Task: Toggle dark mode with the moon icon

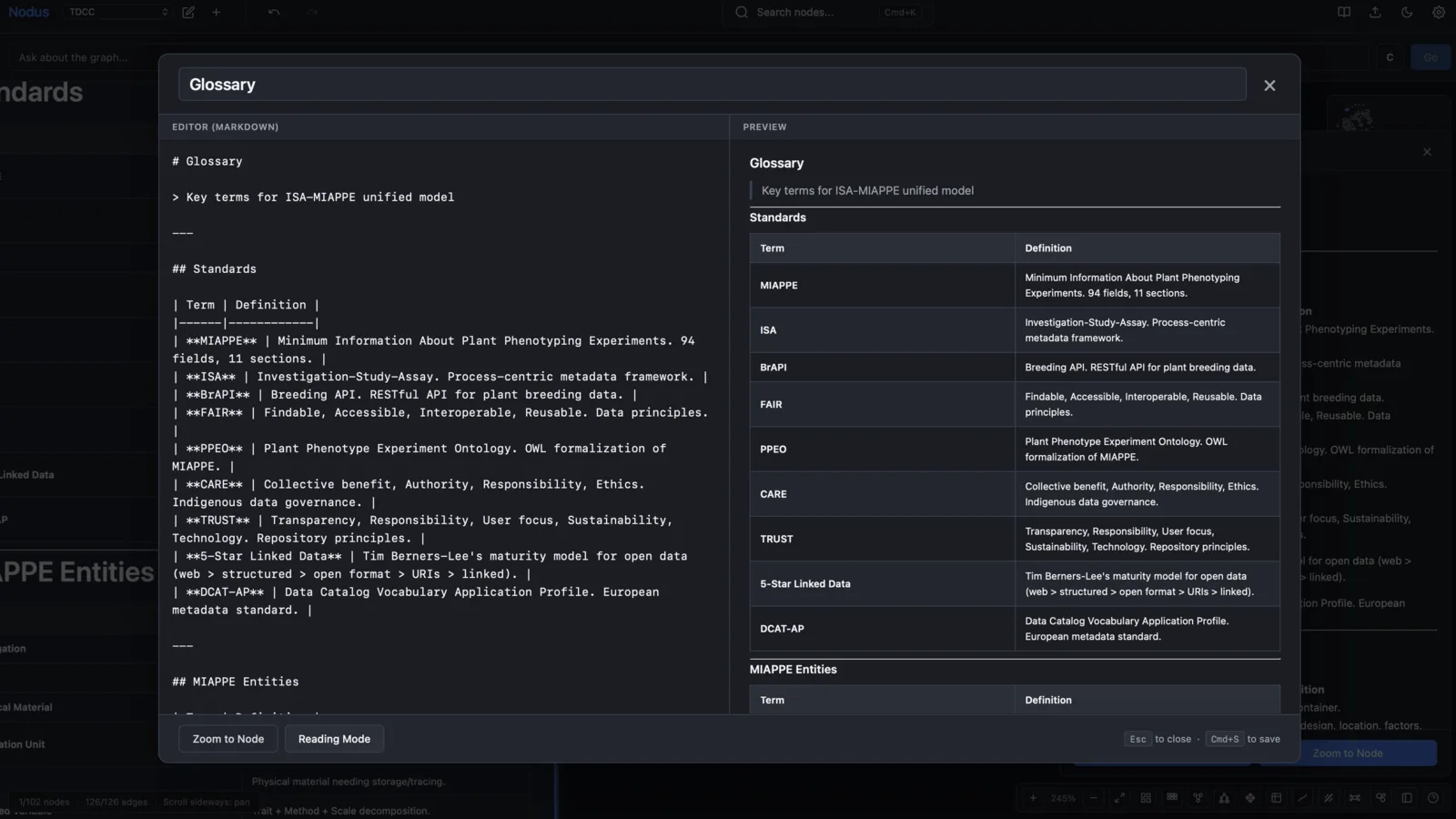Action: tap(1407, 12)
